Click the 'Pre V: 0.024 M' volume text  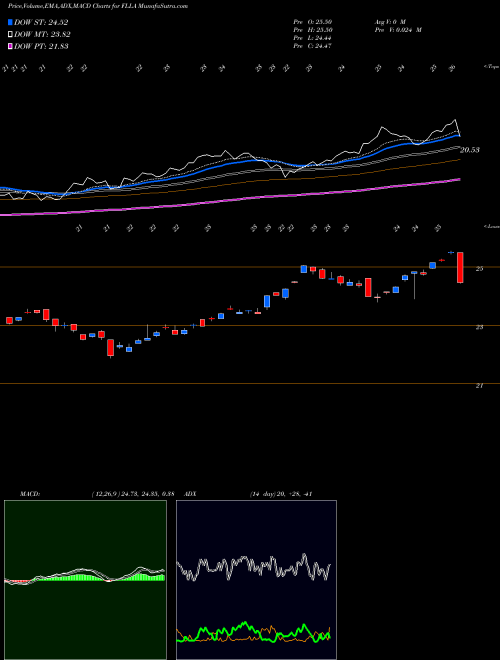397,30
